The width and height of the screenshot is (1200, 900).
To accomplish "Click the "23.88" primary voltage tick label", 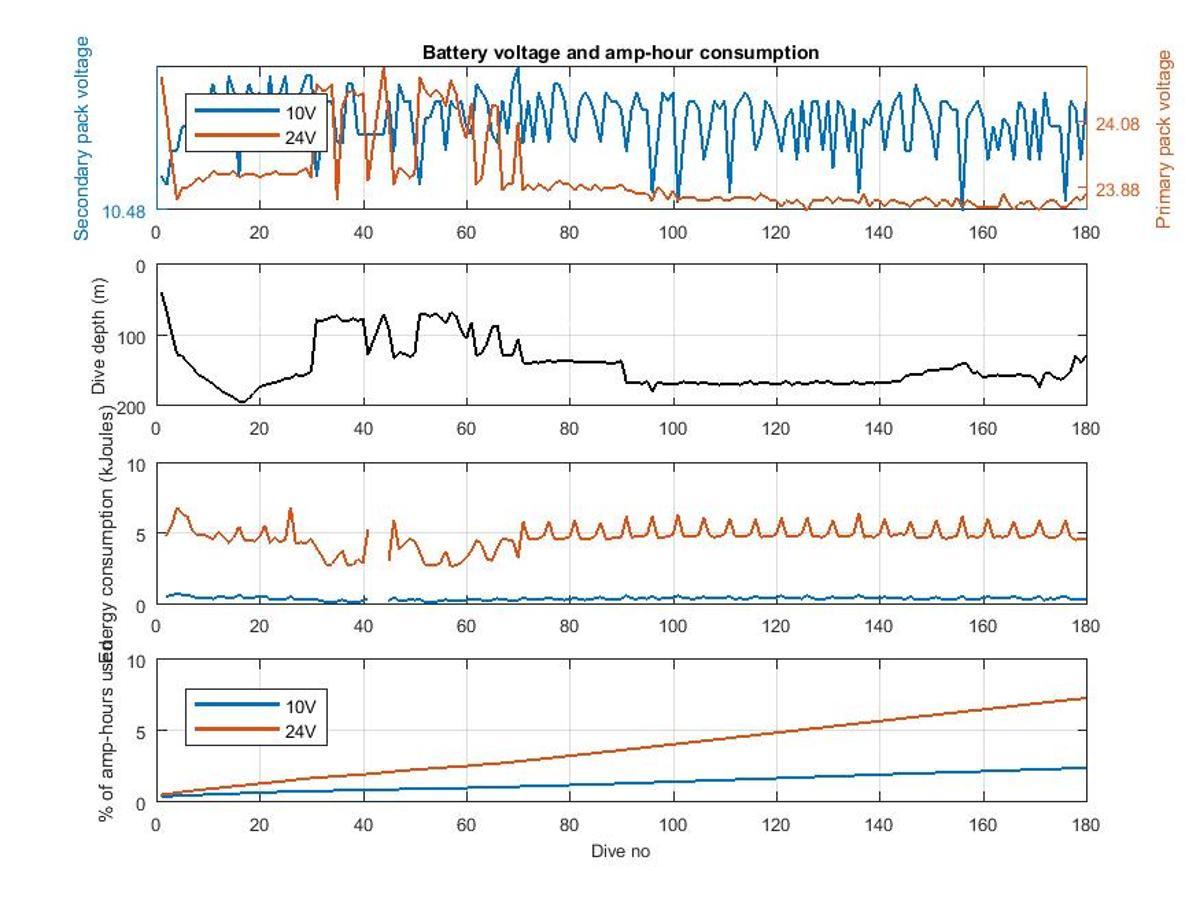I will (x=1117, y=190).
